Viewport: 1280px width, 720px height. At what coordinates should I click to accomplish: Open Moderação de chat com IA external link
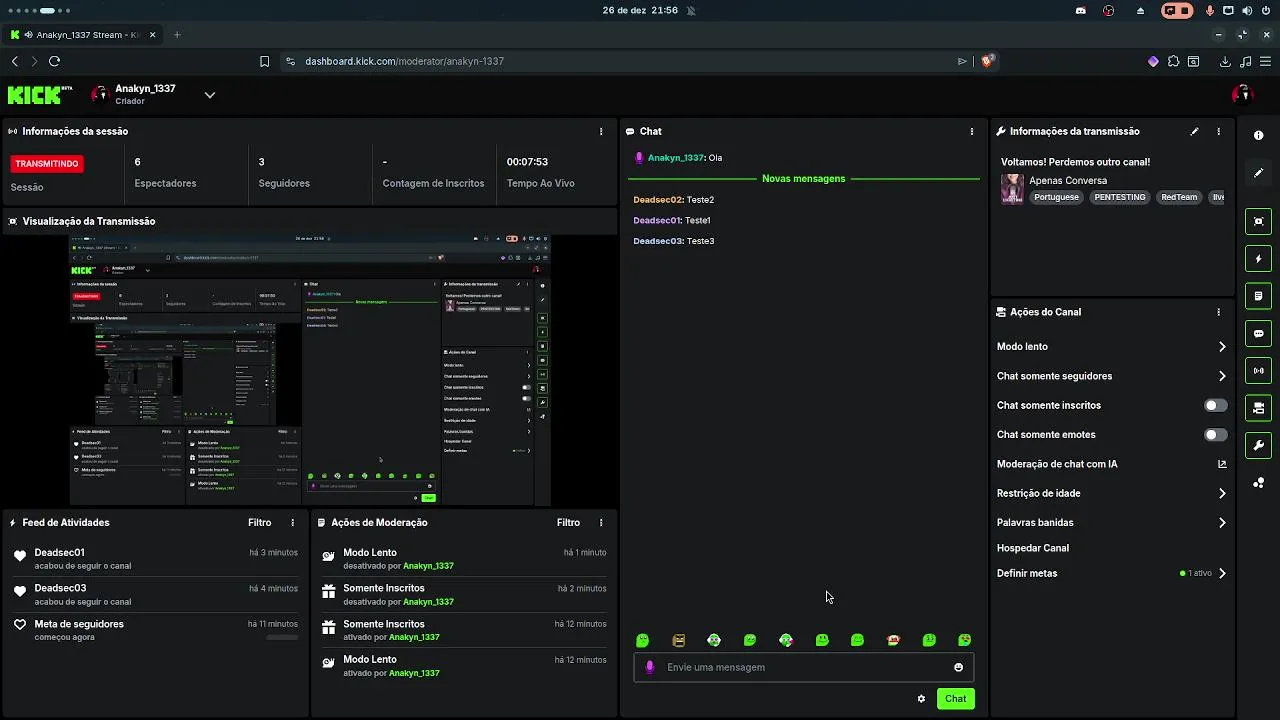click(x=1222, y=464)
